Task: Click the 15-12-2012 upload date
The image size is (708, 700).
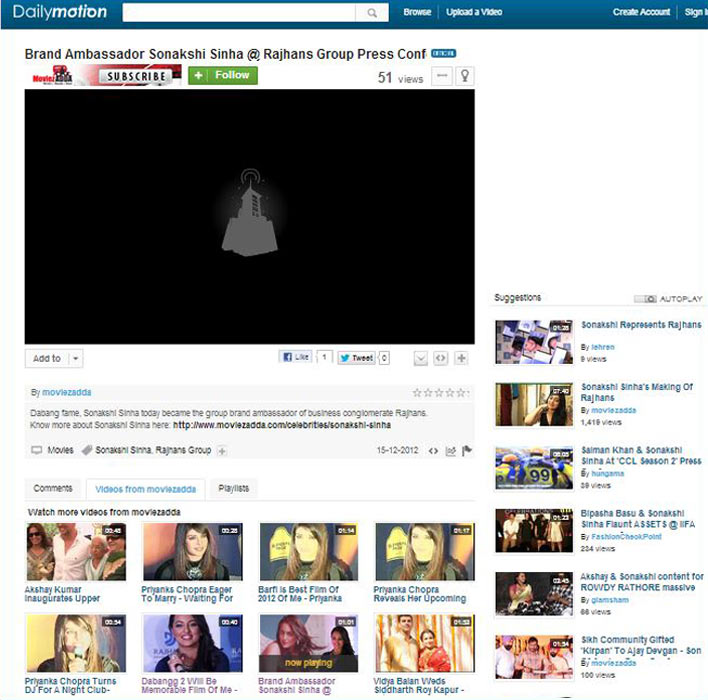Action: 397,450
